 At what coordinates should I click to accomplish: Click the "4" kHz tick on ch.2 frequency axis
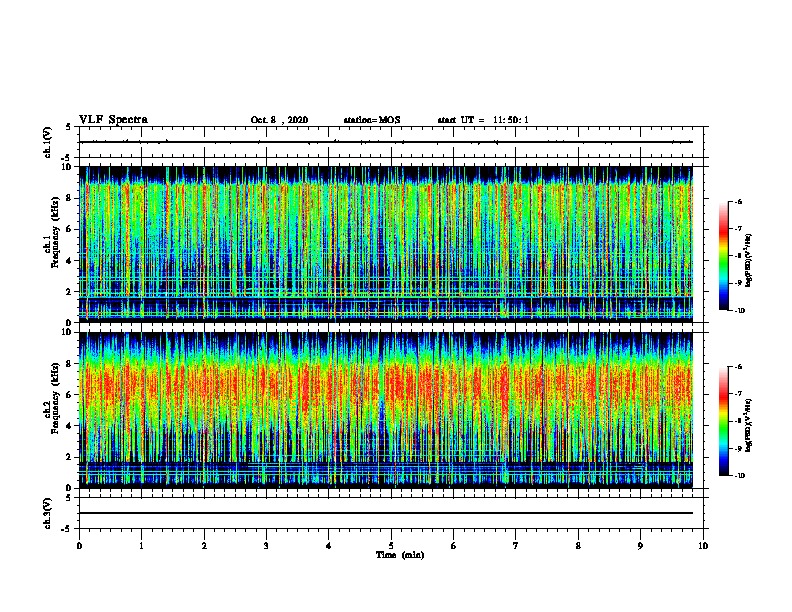pyautogui.click(x=69, y=426)
